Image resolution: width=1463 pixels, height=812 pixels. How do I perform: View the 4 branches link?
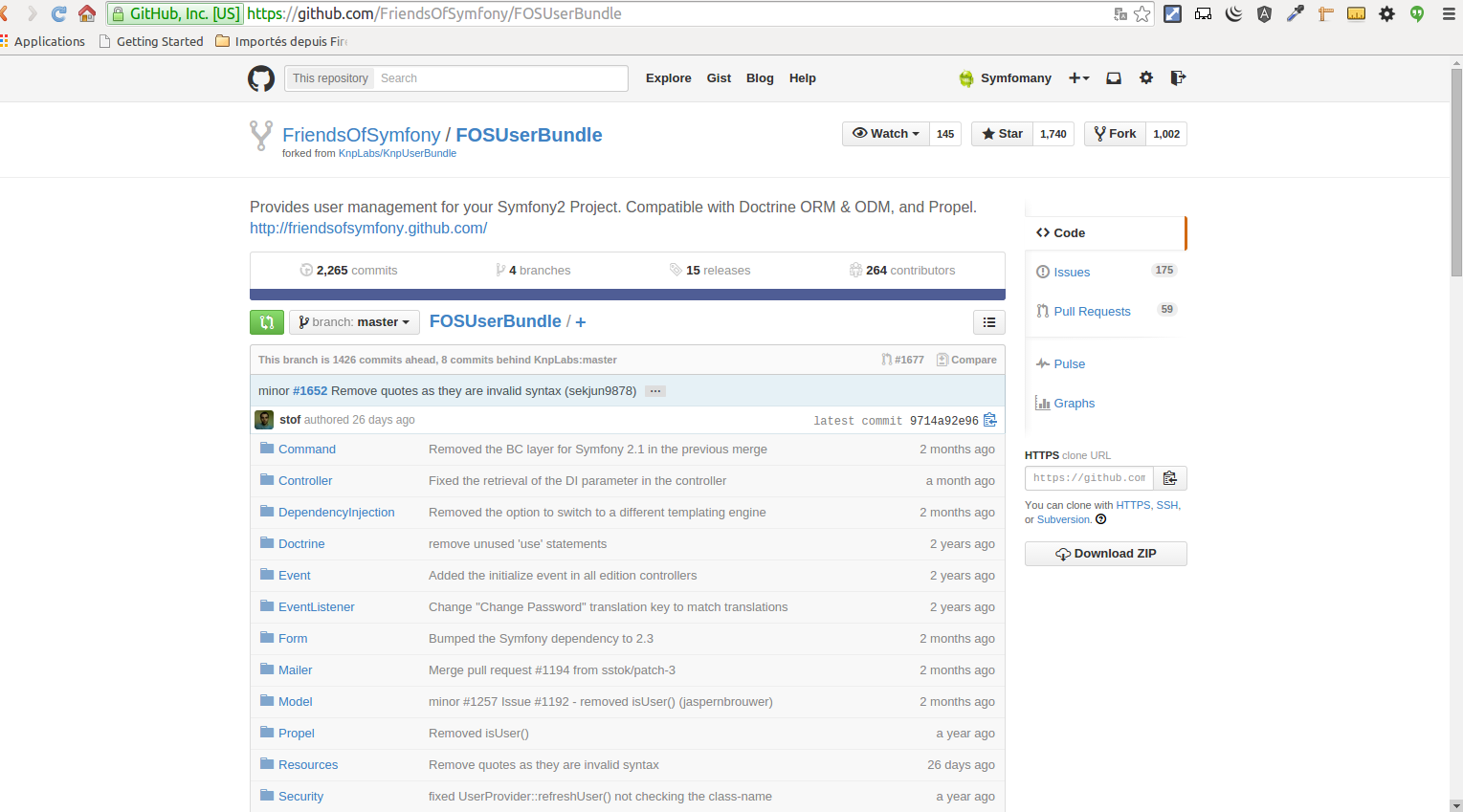pyautogui.click(x=533, y=271)
